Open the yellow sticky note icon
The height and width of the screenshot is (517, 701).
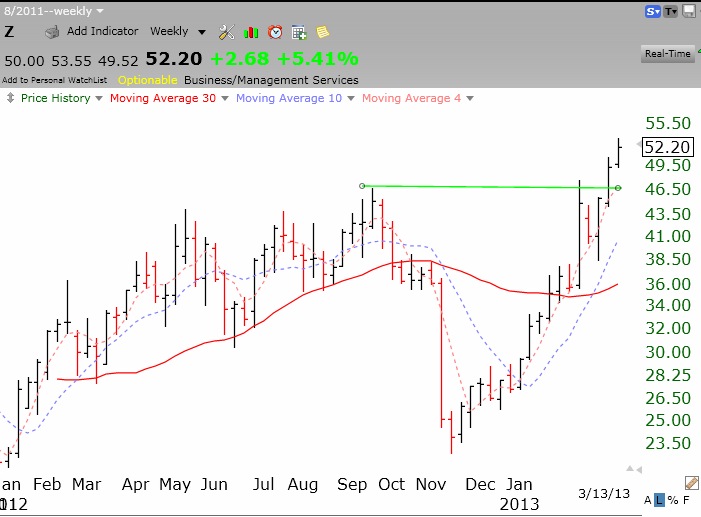(322, 32)
